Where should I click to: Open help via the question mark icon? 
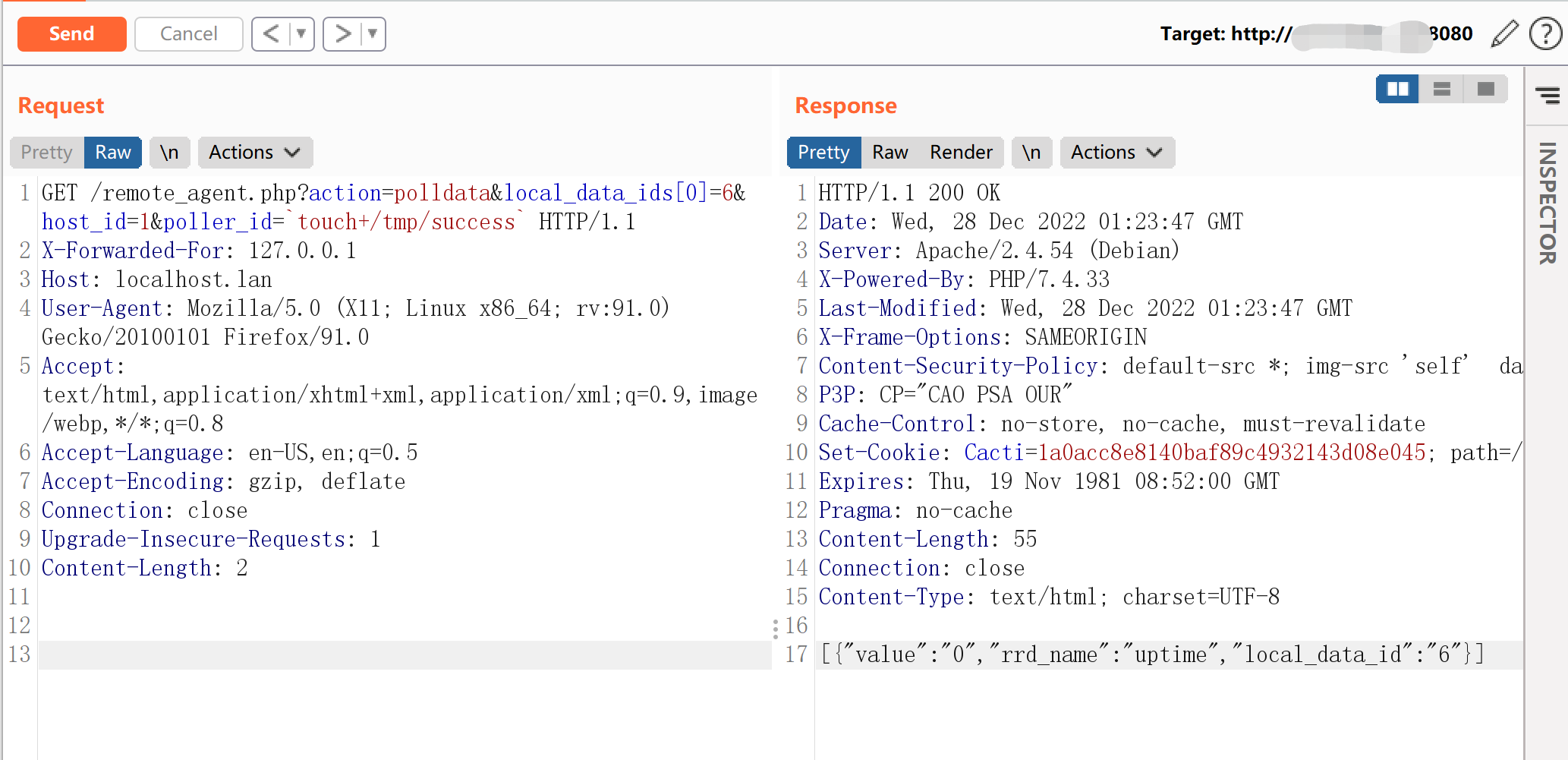[1544, 34]
